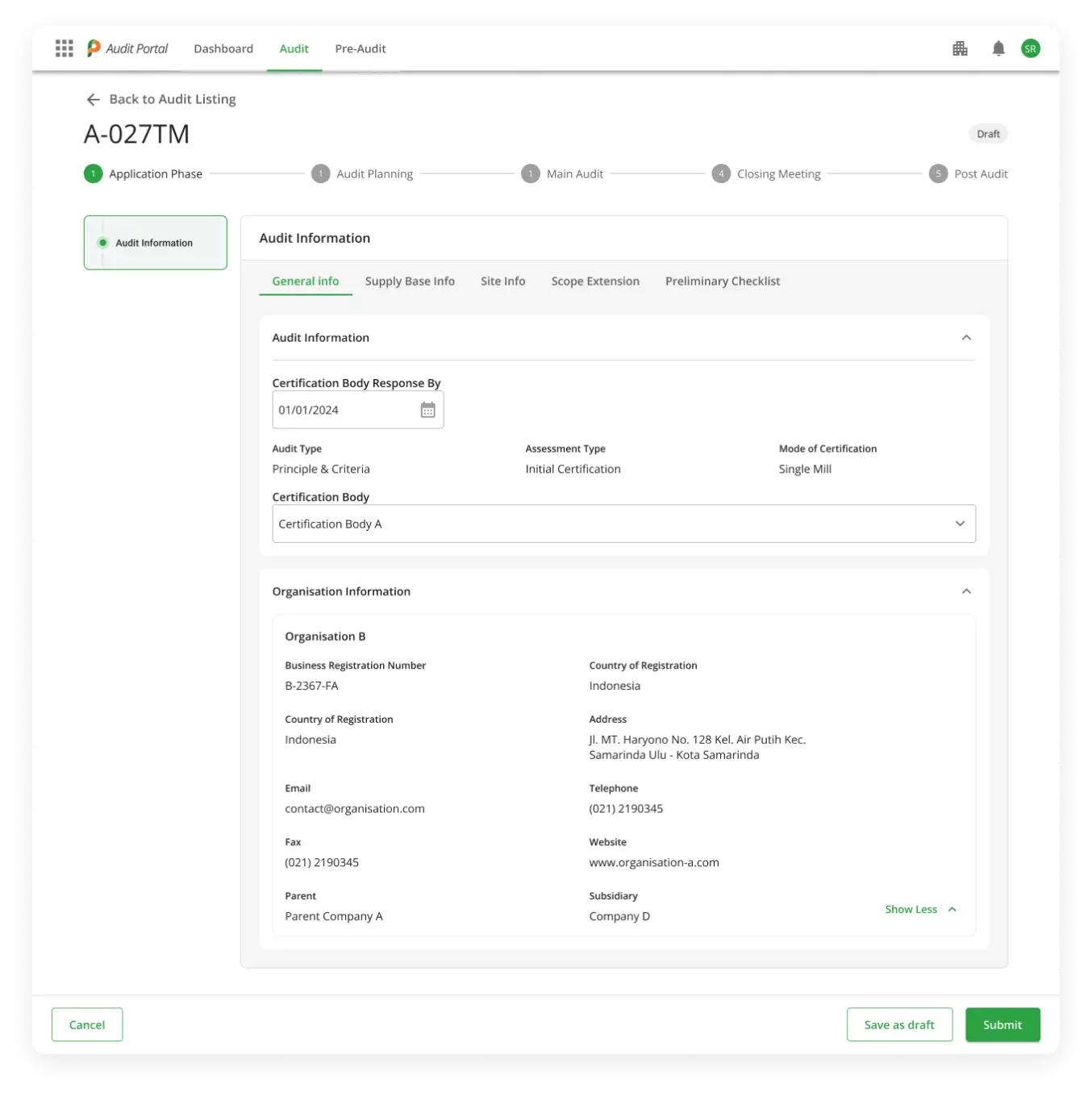Image resolution: width=1092 pixels, height=1093 pixels.
Task: Open the SR user avatar menu
Action: click(x=1030, y=48)
